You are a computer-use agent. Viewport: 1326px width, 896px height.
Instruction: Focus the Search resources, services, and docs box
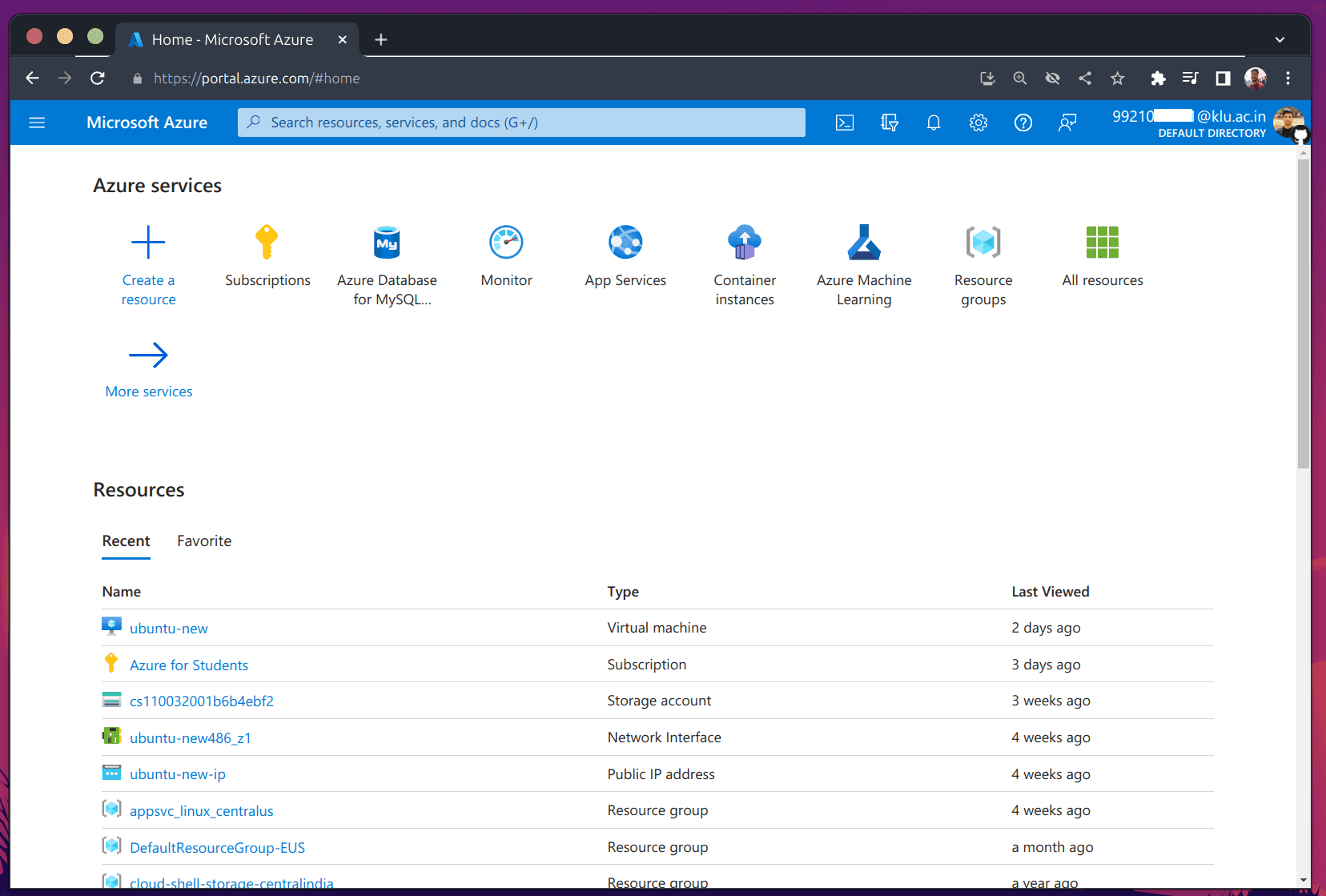(x=521, y=123)
